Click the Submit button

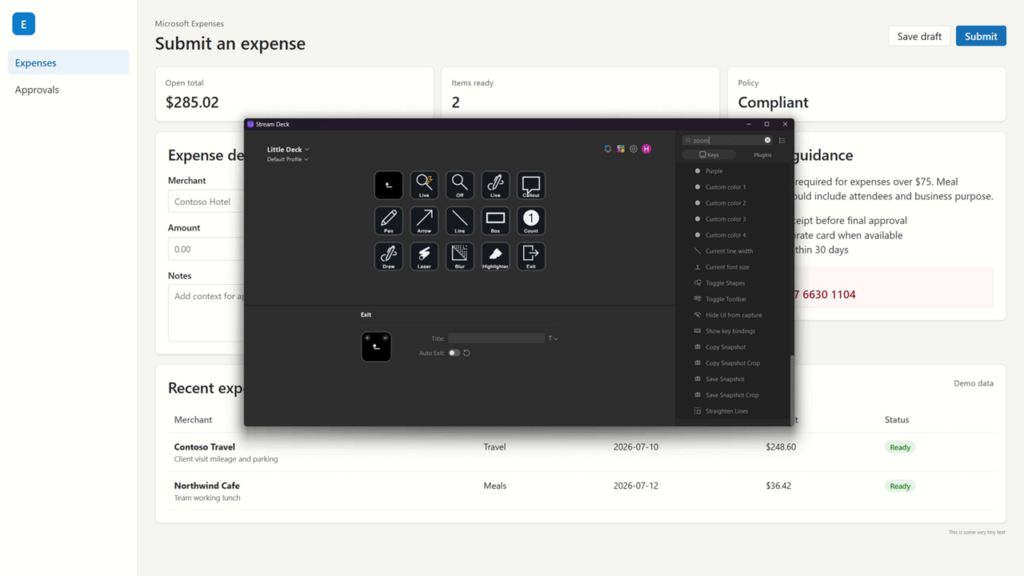coord(980,36)
